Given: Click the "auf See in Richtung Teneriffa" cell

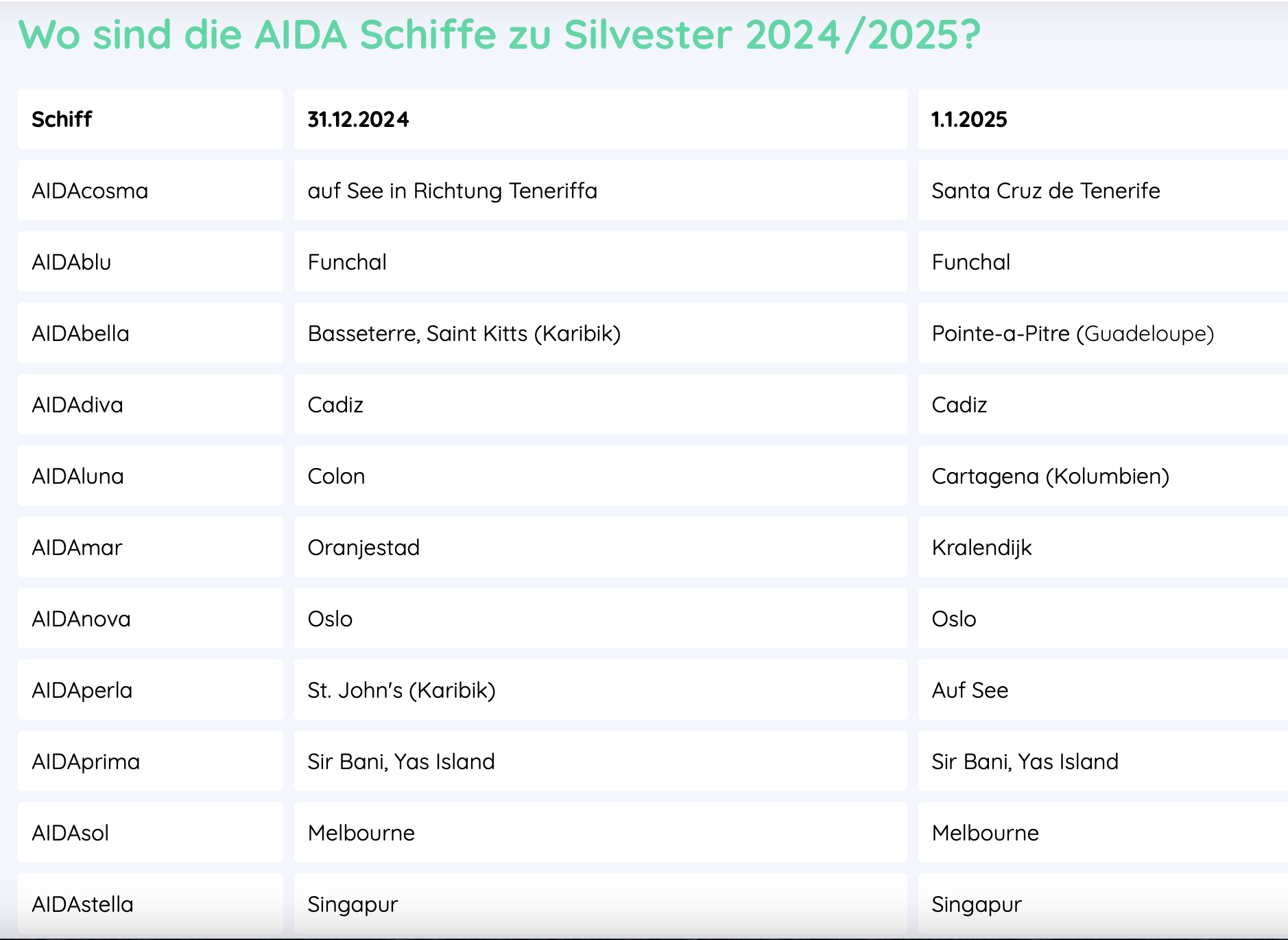Looking at the screenshot, I should click(x=452, y=191).
